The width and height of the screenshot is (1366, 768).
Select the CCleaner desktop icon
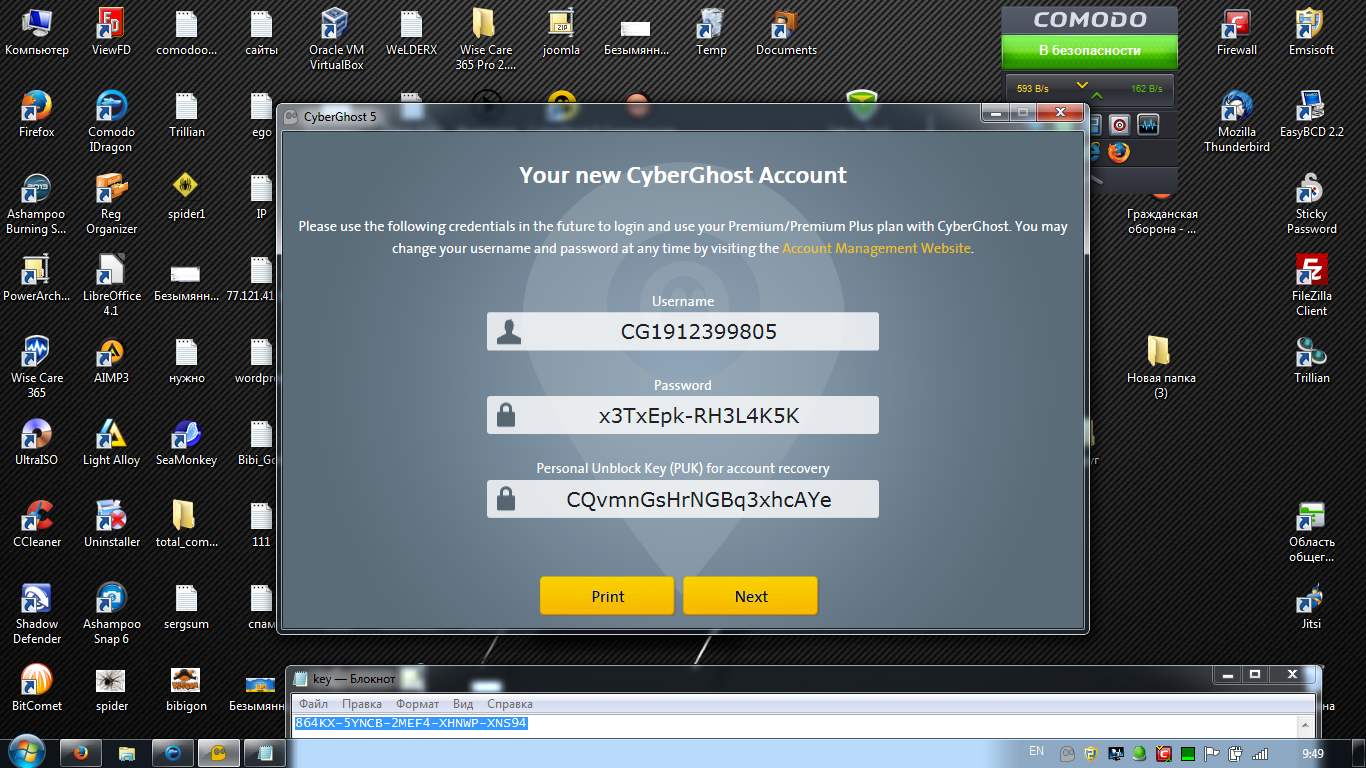pos(37,523)
